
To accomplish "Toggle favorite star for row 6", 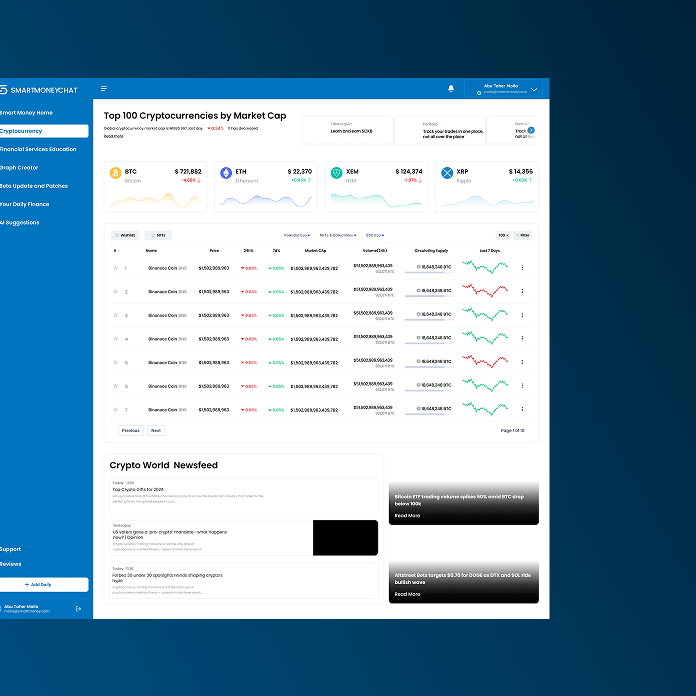I will point(115,386).
